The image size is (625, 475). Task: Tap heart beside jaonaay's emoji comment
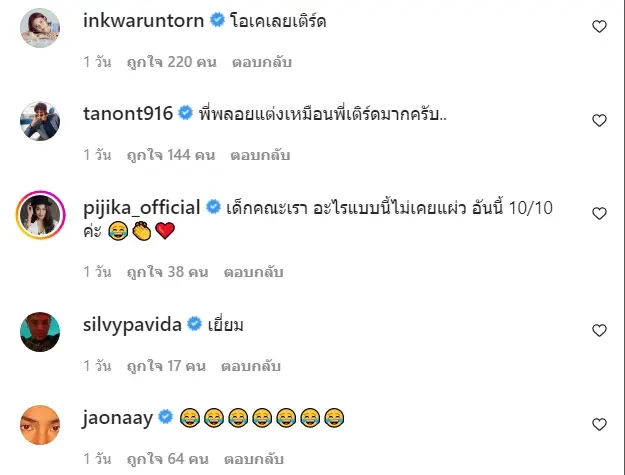click(599, 424)
